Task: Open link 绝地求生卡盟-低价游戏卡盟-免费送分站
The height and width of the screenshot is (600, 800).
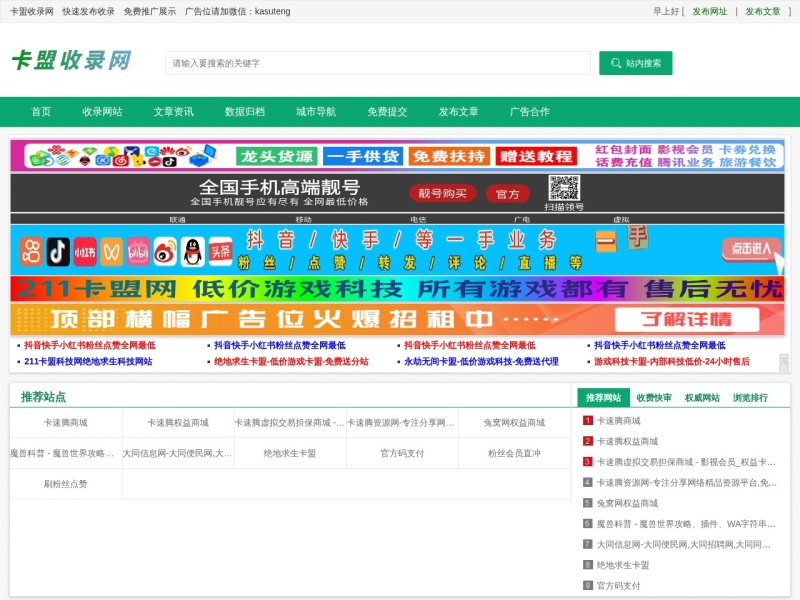Action: coord(291,361)
